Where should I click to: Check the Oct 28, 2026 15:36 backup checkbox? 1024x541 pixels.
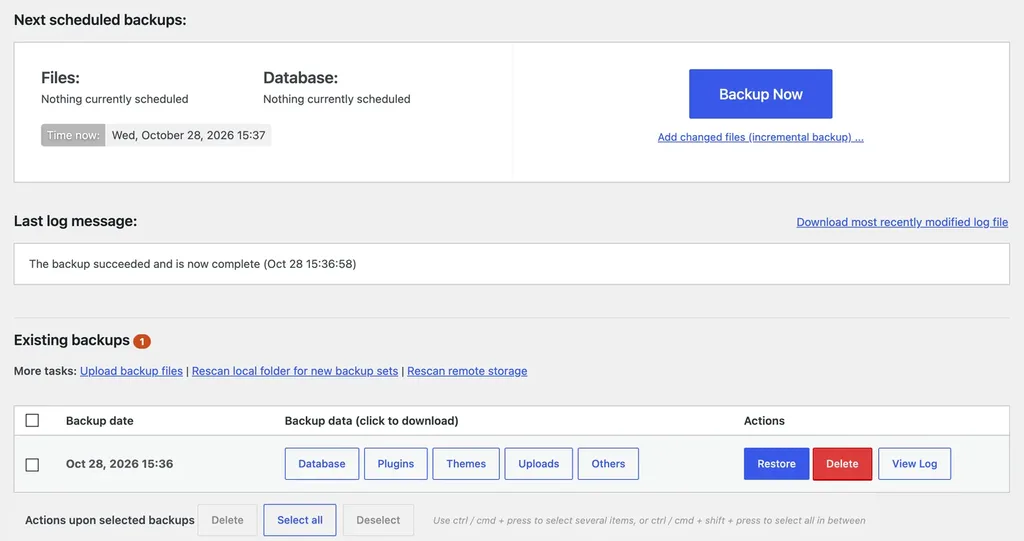(x=32, y=465)
